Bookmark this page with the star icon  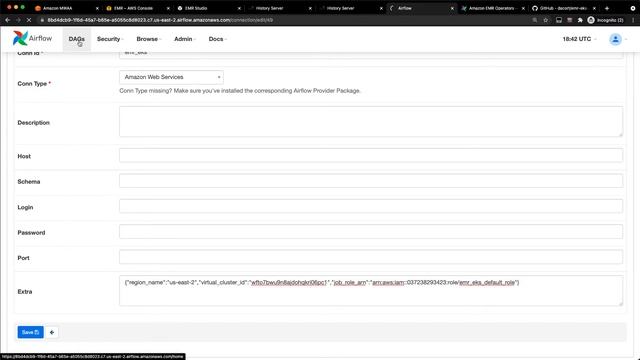click(x=546, y=20)
